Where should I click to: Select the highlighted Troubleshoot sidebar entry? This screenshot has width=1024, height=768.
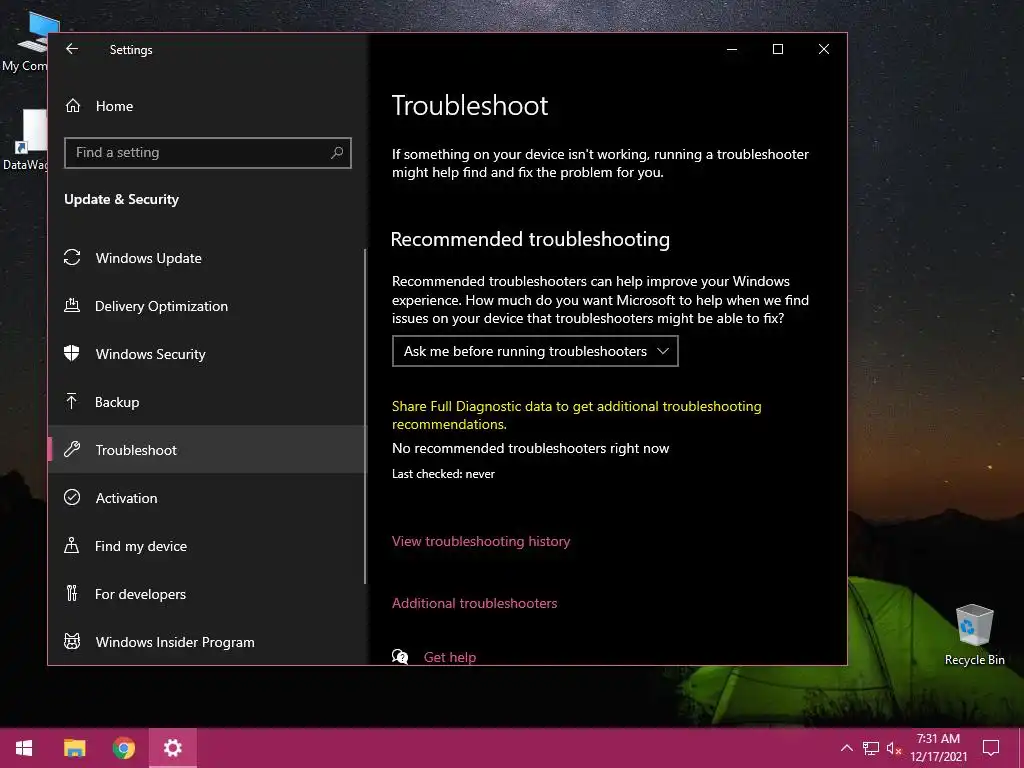tap(207, 450)
